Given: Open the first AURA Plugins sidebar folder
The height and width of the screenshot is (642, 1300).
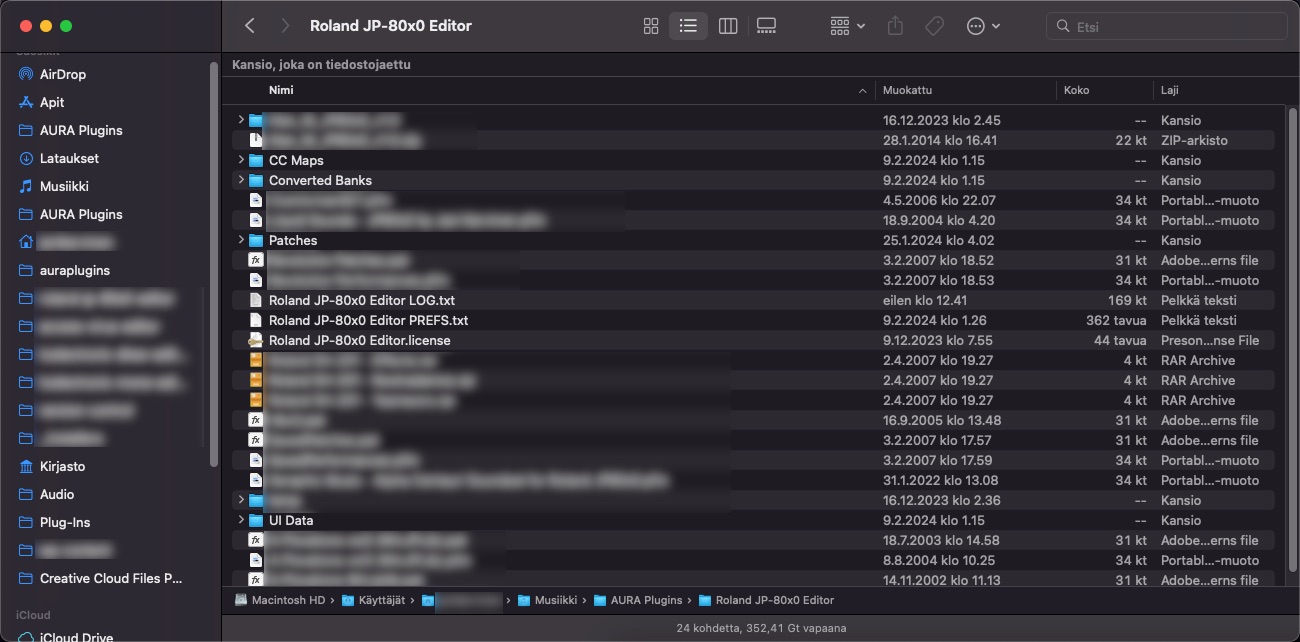Looking at the screenshot, I should click(81, 130).
